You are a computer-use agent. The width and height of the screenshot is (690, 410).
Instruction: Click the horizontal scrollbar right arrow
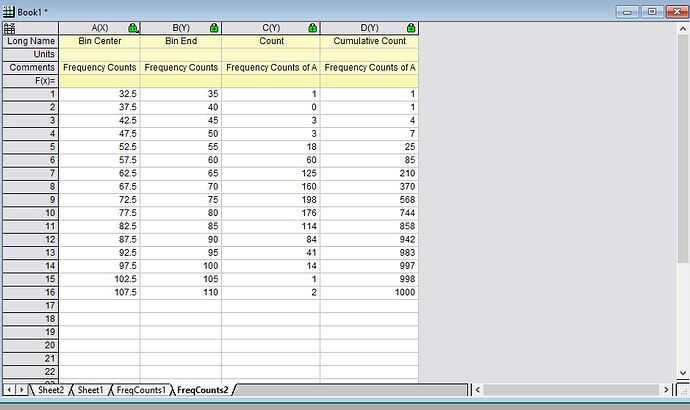pyautogui.click(x=666, y=390)
